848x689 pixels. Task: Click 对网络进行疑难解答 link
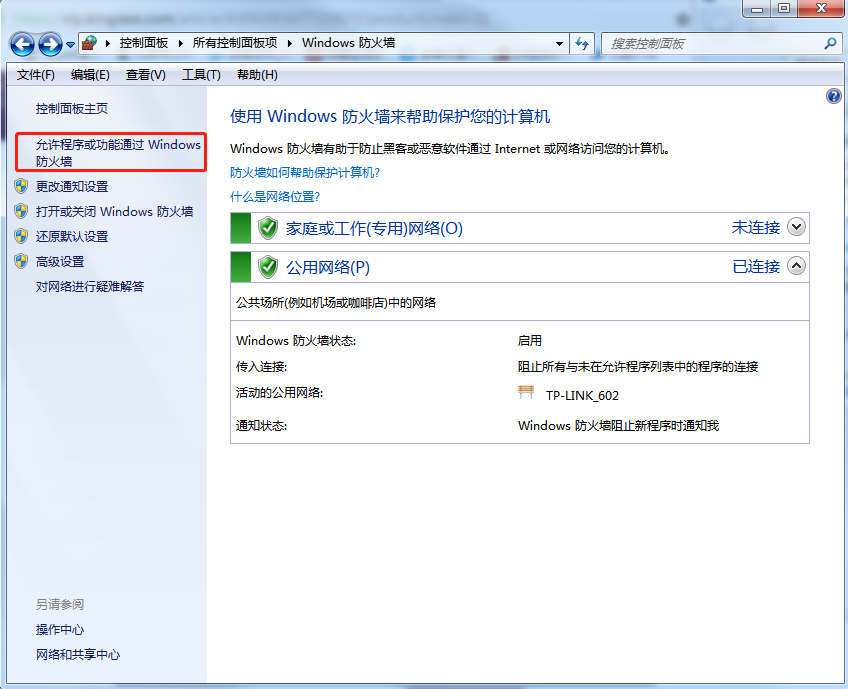tap(90, 287)
